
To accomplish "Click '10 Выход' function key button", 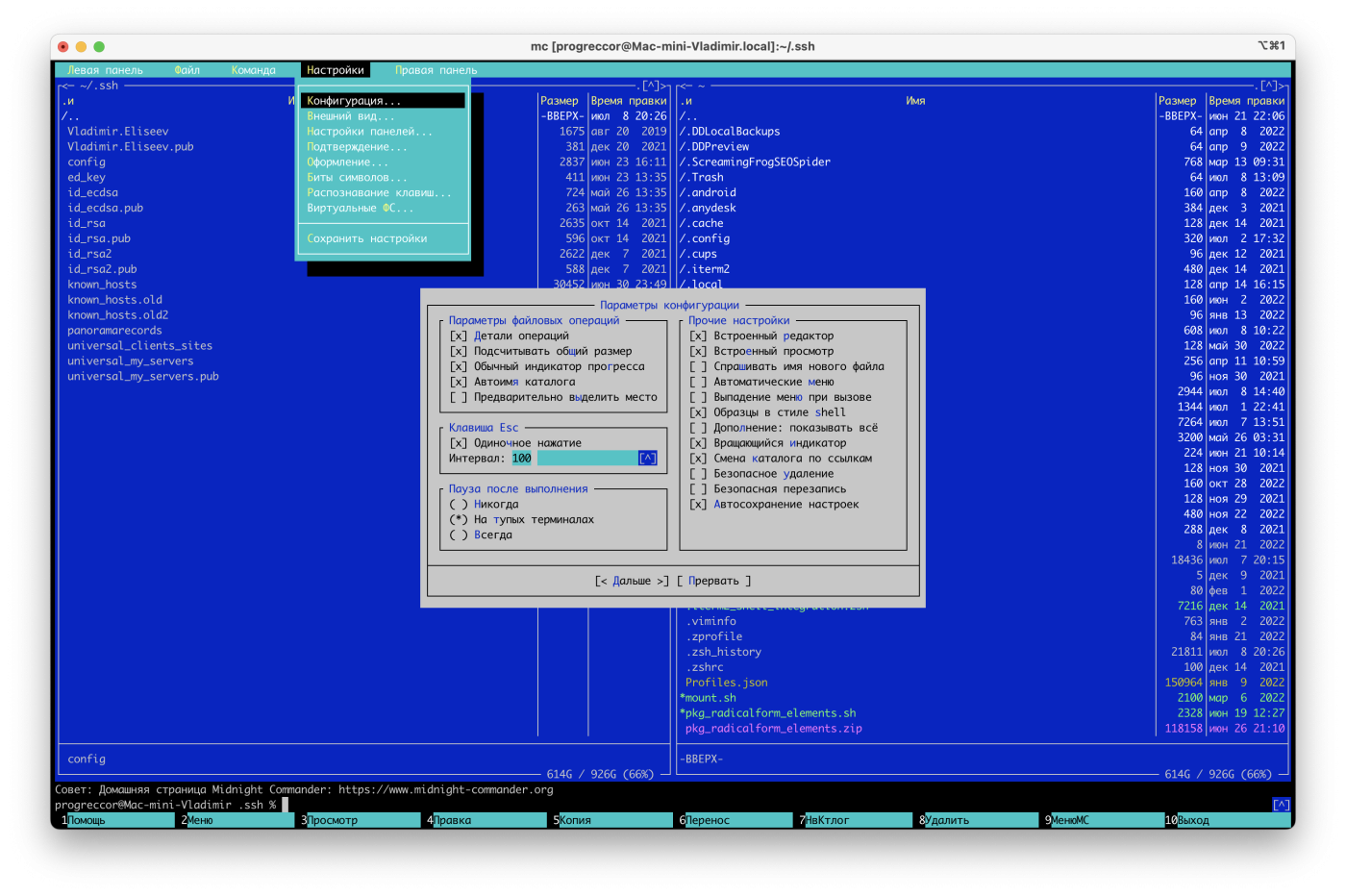I will pos(1227,820).
